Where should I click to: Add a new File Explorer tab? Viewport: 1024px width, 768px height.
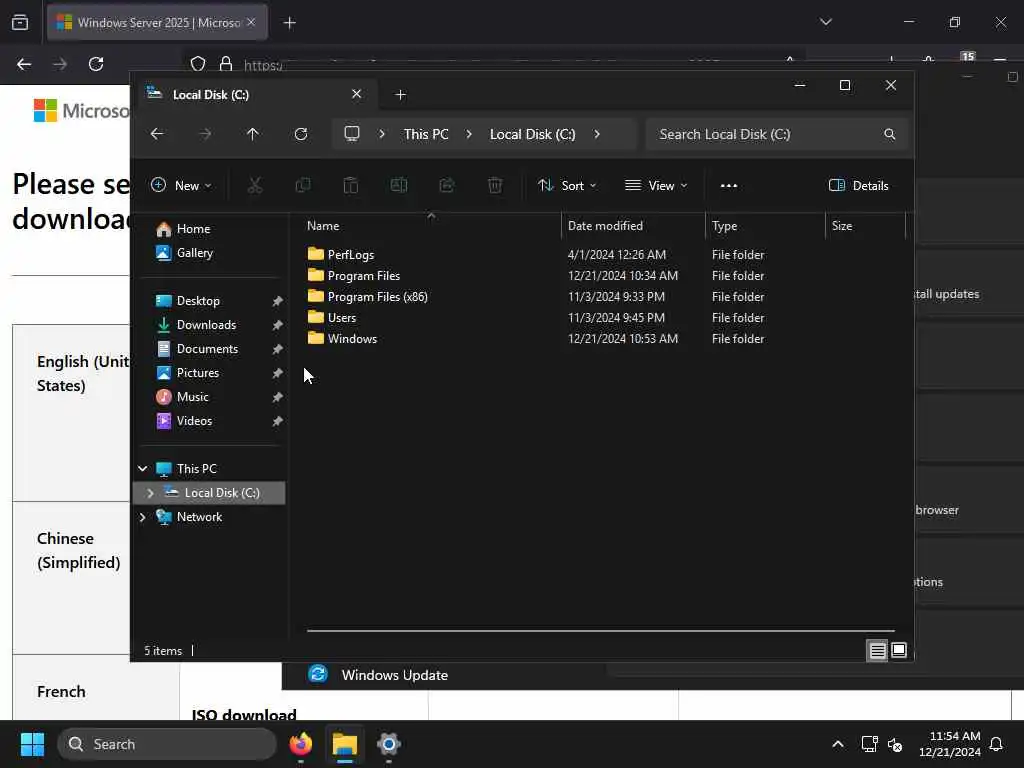(x=400, y=95)
